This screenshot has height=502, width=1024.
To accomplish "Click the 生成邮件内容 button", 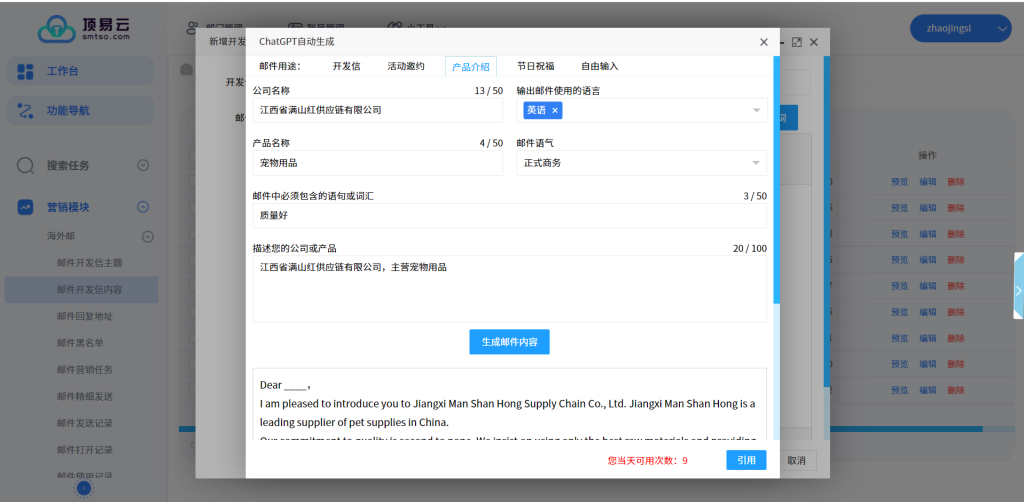I will (x=509, y=342).
